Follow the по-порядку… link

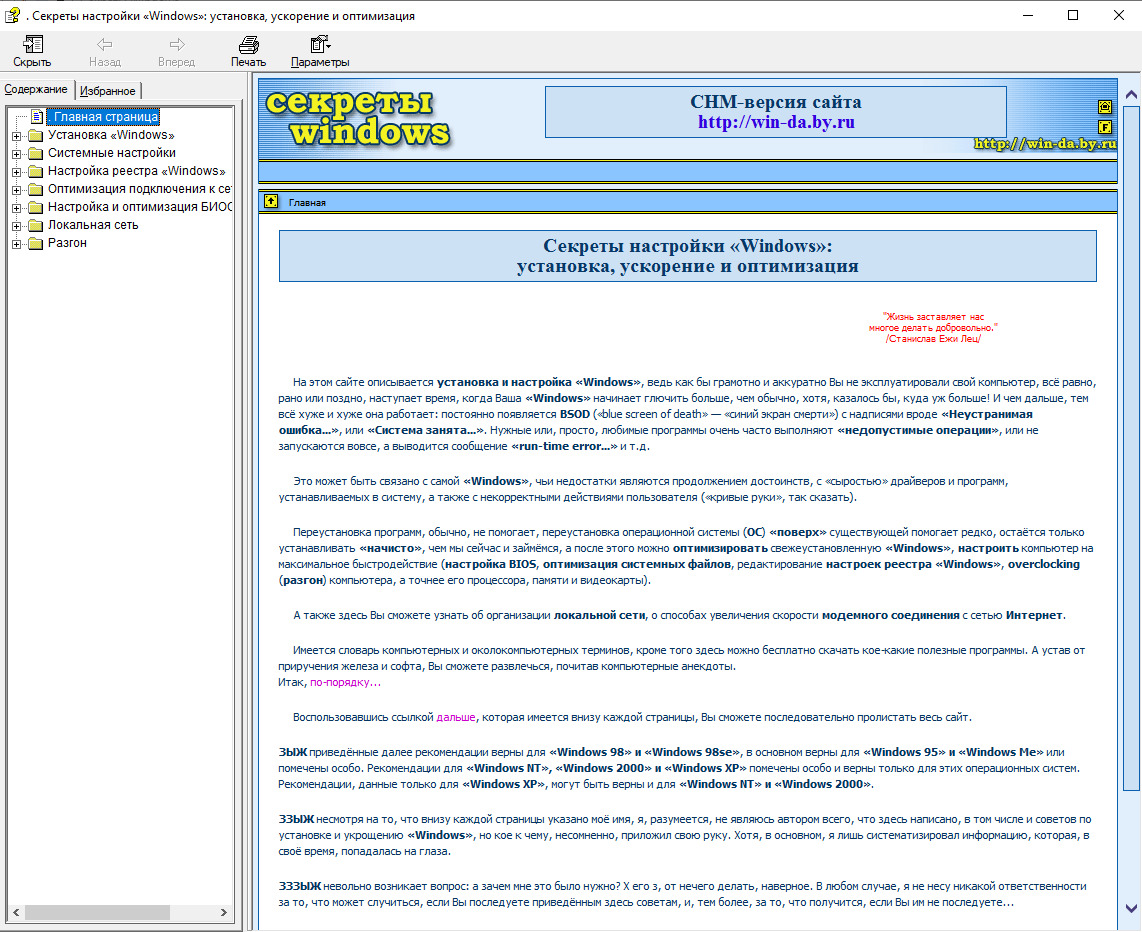(x=345, y=682)
